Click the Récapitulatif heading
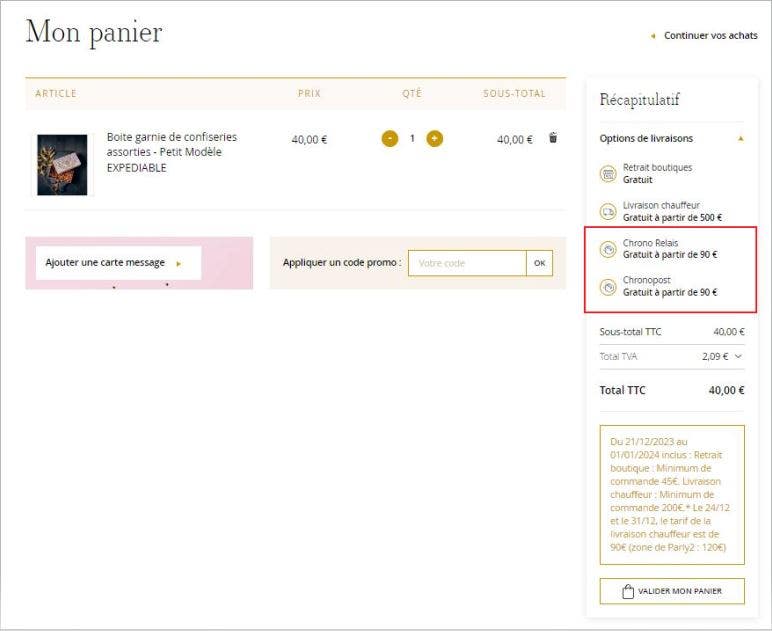772x631 pixels. tap(639, 100)
